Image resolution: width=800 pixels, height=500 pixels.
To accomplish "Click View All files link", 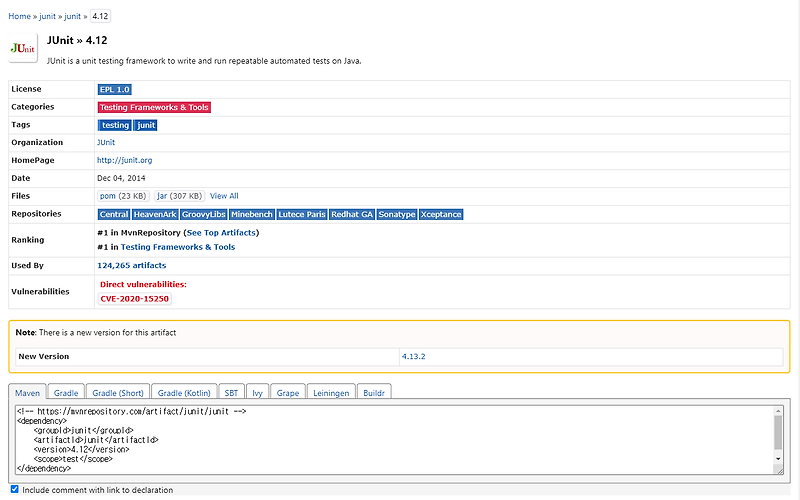I will [224, 196].
